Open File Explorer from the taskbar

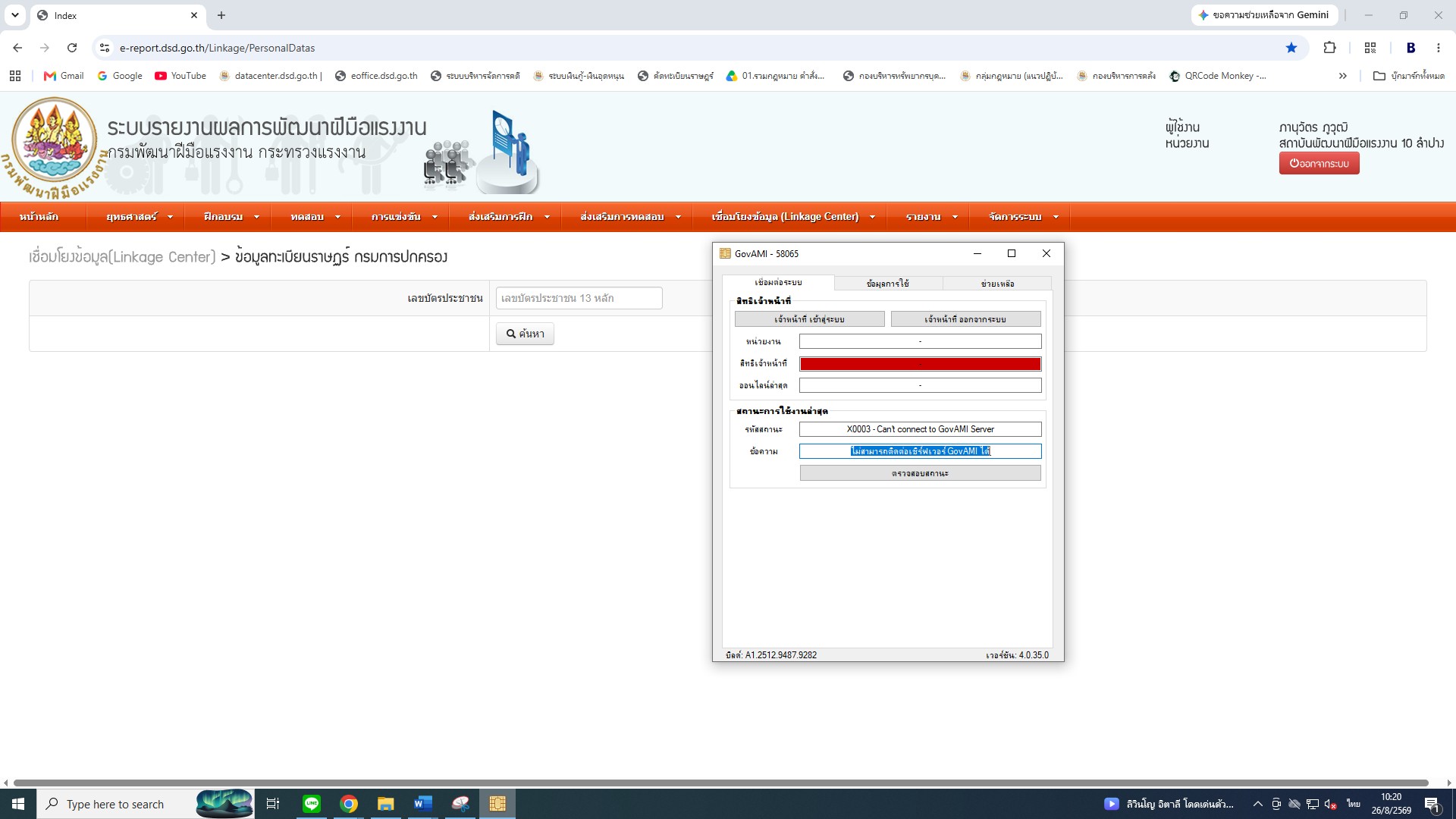386,804
